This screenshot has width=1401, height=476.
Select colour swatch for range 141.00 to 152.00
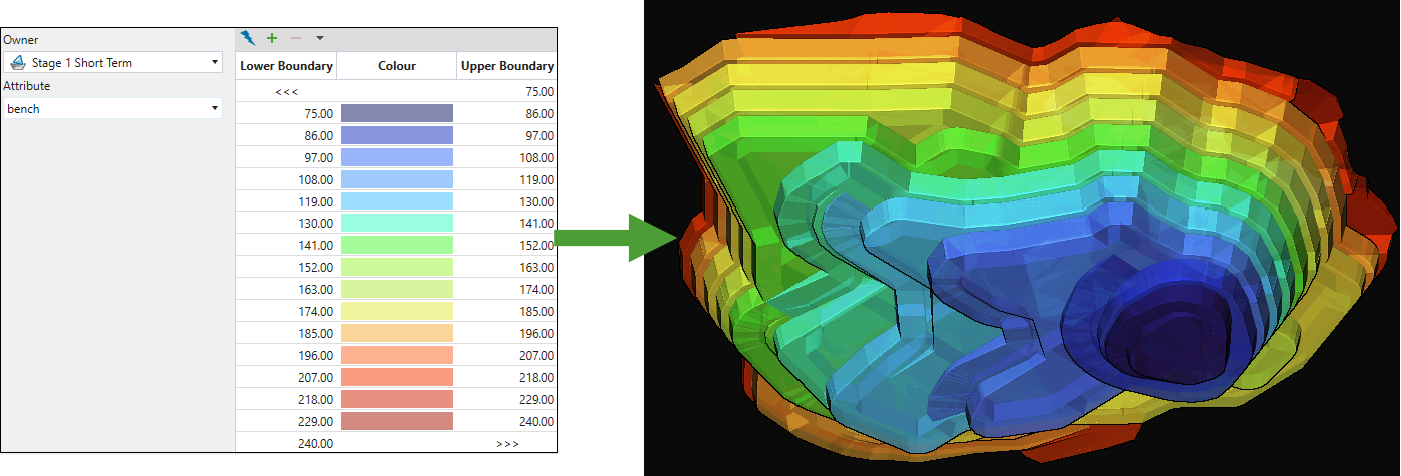point(397,245)
